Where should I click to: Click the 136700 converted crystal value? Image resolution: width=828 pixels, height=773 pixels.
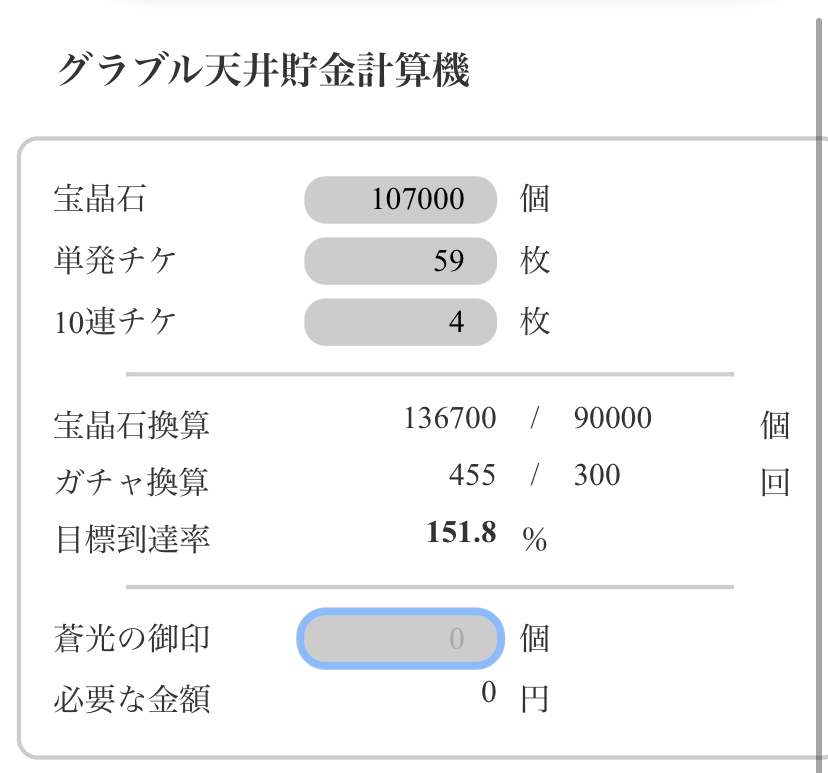(x=449, y=420)
